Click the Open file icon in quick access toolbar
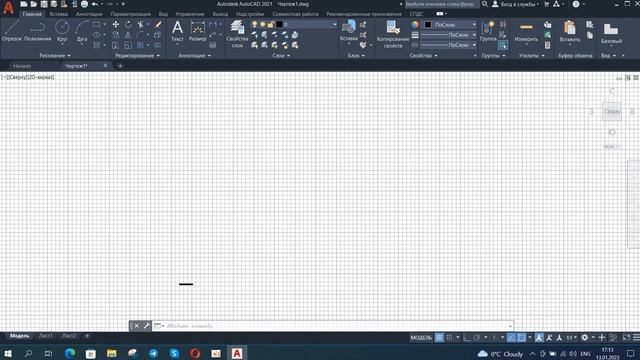The height and width of the screenshot is (360, 640). [x=33, y=4]
